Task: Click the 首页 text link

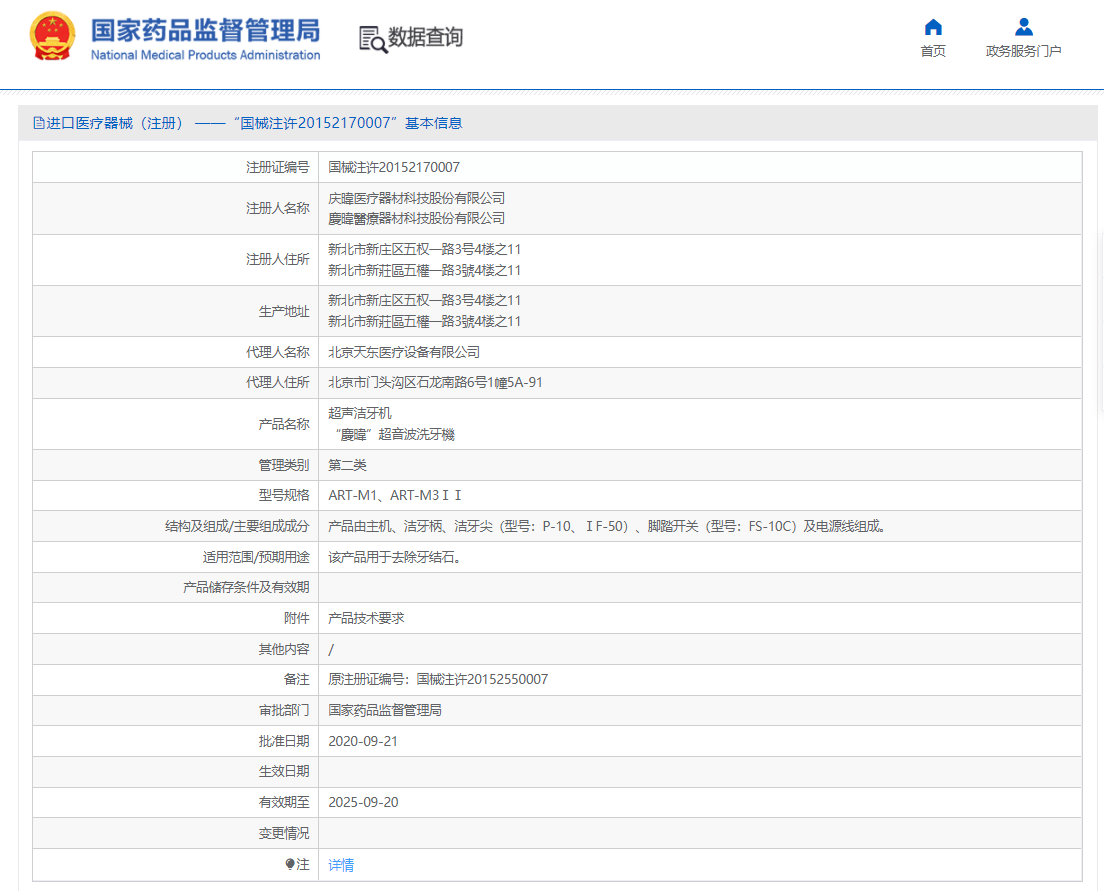Action: click(933, 51)
